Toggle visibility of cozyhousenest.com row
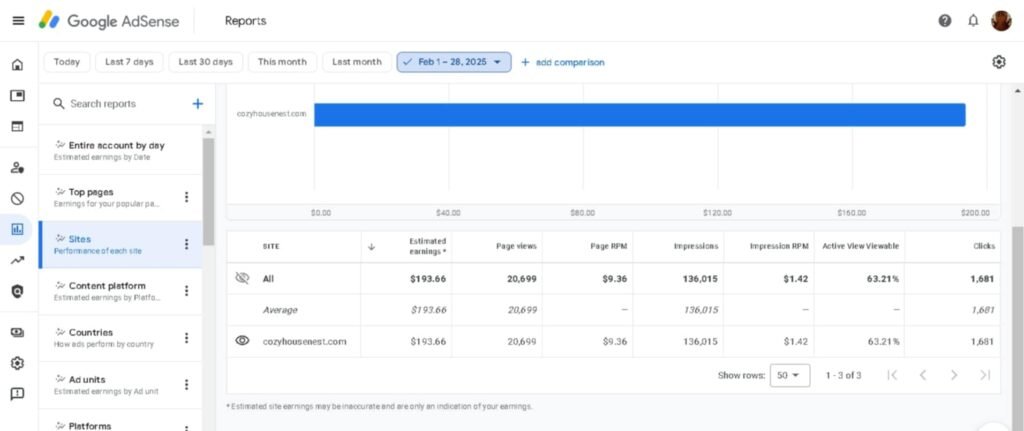 tap(241, 341)
